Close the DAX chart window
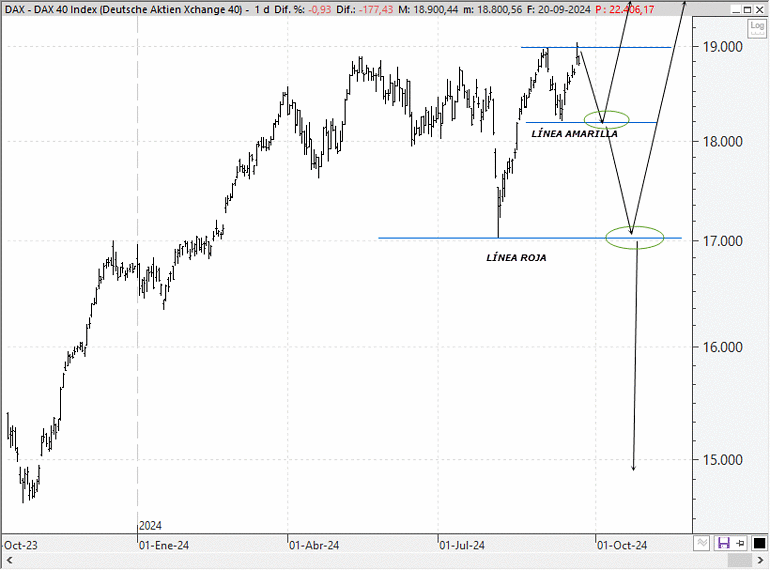This screenshot has height=570, width=770. click(759, 9)
